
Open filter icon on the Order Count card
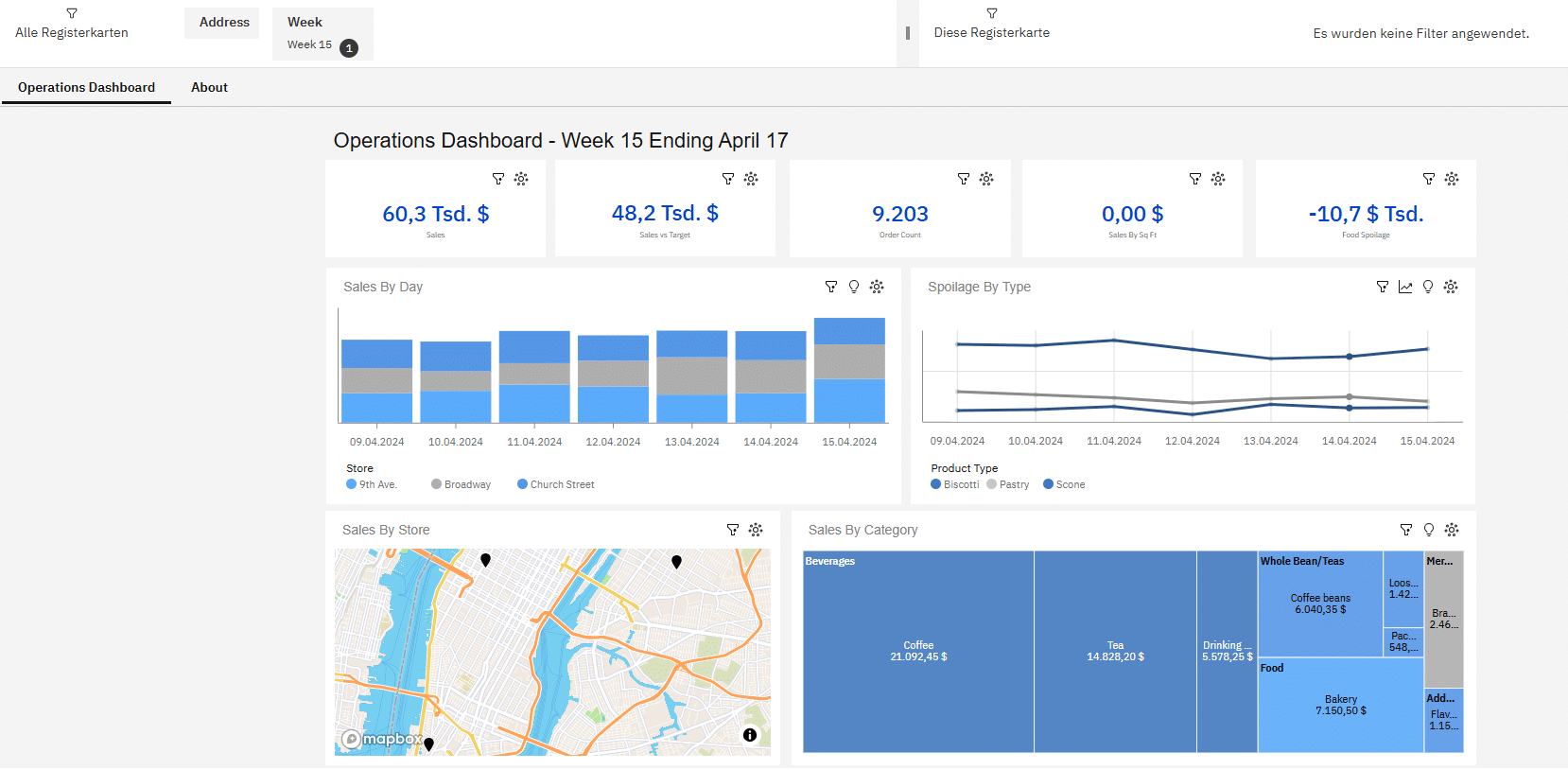963,179
